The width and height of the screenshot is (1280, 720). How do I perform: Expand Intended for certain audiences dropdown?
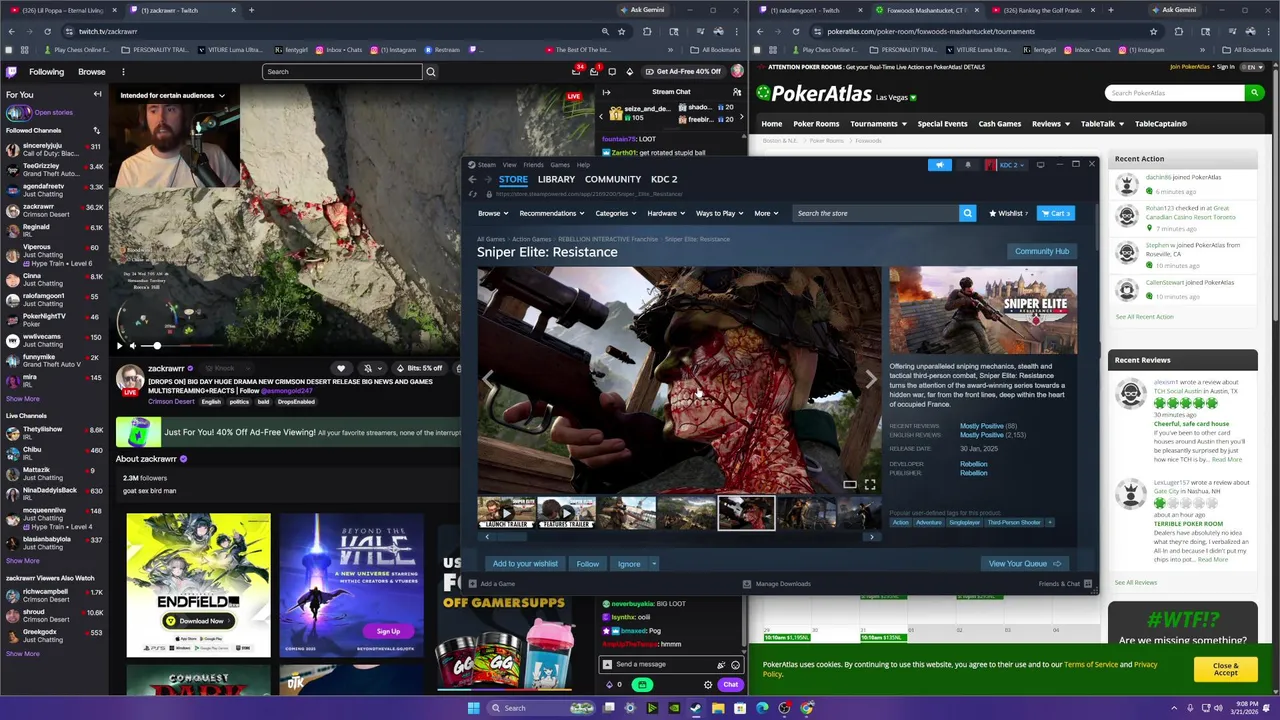click(172, 96)
